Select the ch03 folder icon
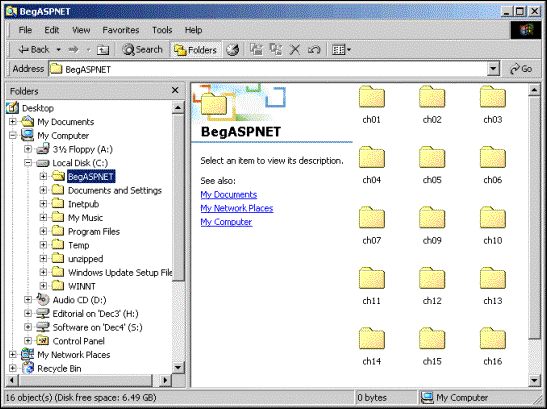Image resolution: width=547 pixels, height=409 pixels. [493, 98]
